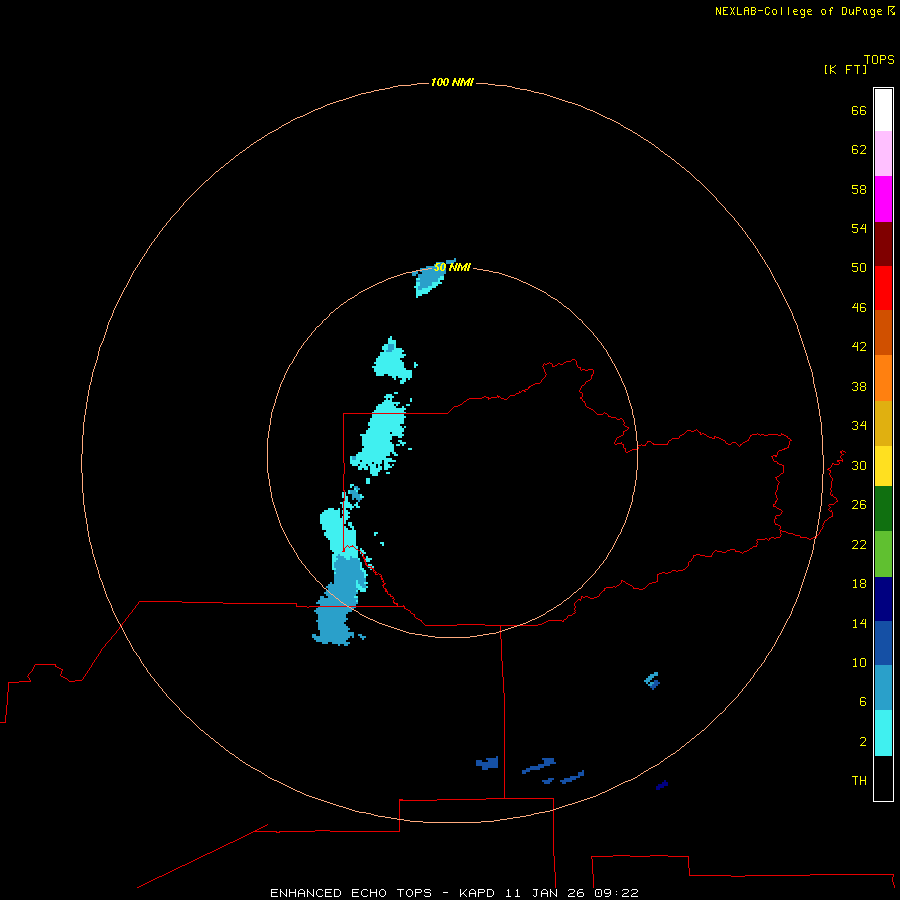Image resolution: width=900 pixels, height=900 pixels.
Task: Click the legend value 18
Action: (x=859, y=584)
